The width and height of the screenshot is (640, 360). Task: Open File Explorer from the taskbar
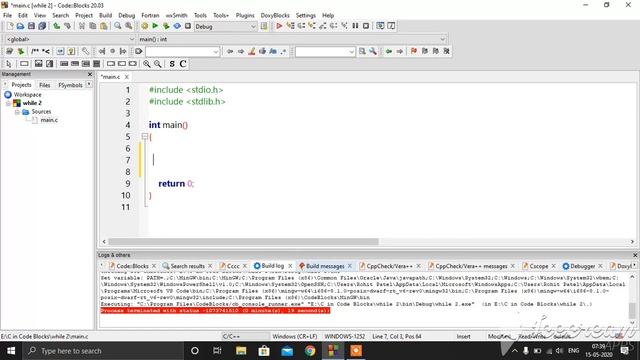pos(241,351)
